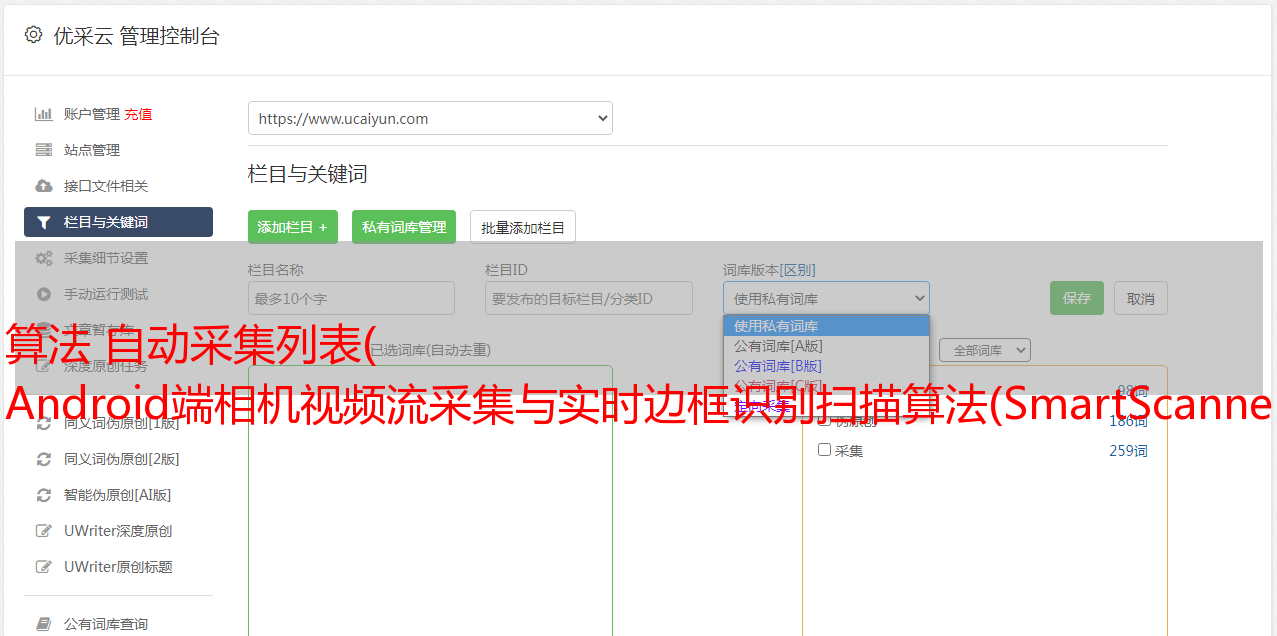Click the green 添加栏目 + button
Image resolution: width=1277 pixels, height=636 pixels.
[x=292, y=227]
